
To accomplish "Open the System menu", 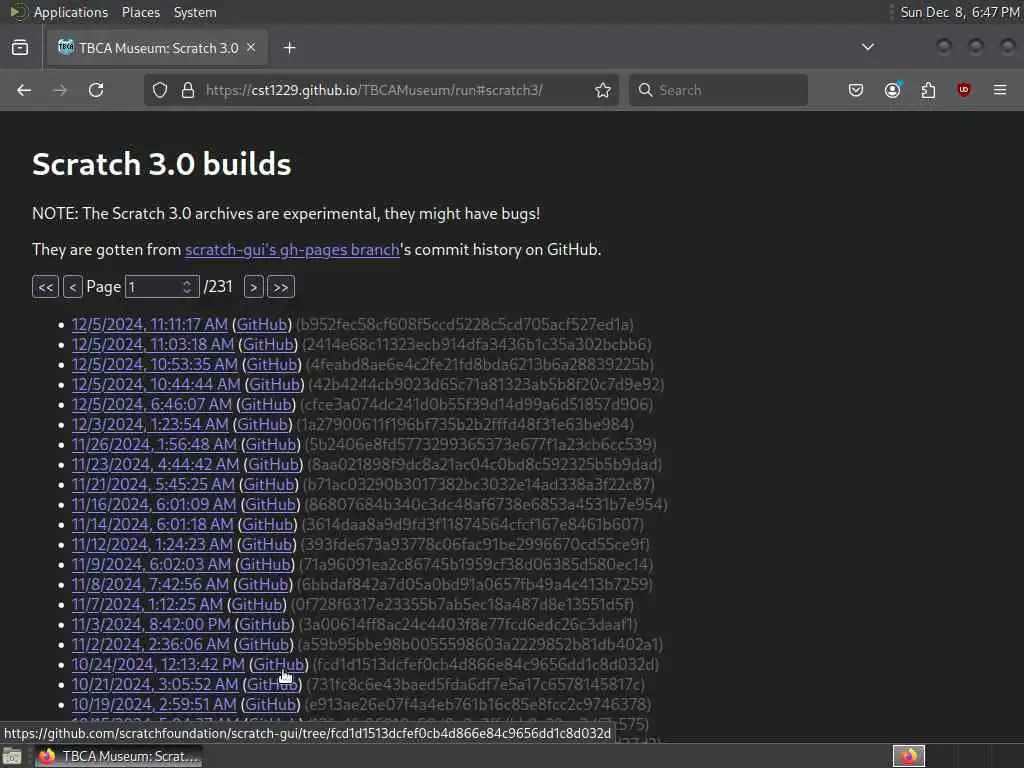I will click(195, 12).
